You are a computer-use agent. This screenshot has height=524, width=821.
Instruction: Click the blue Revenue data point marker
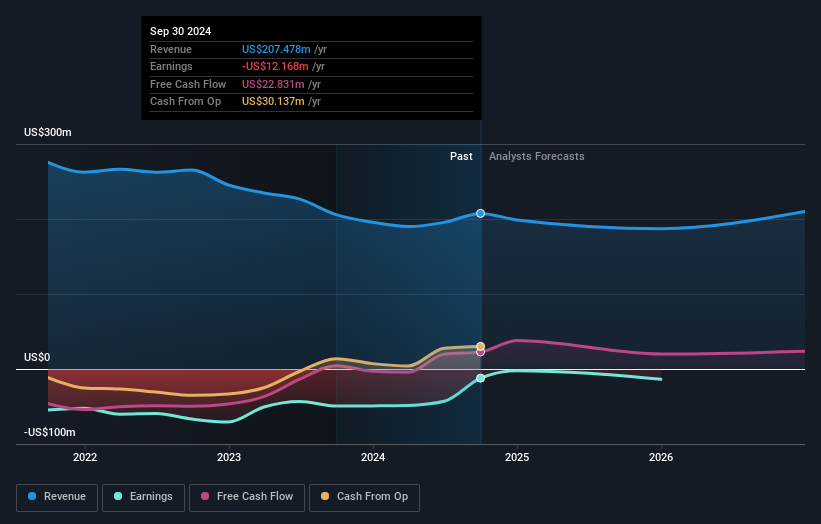(480, 214)
